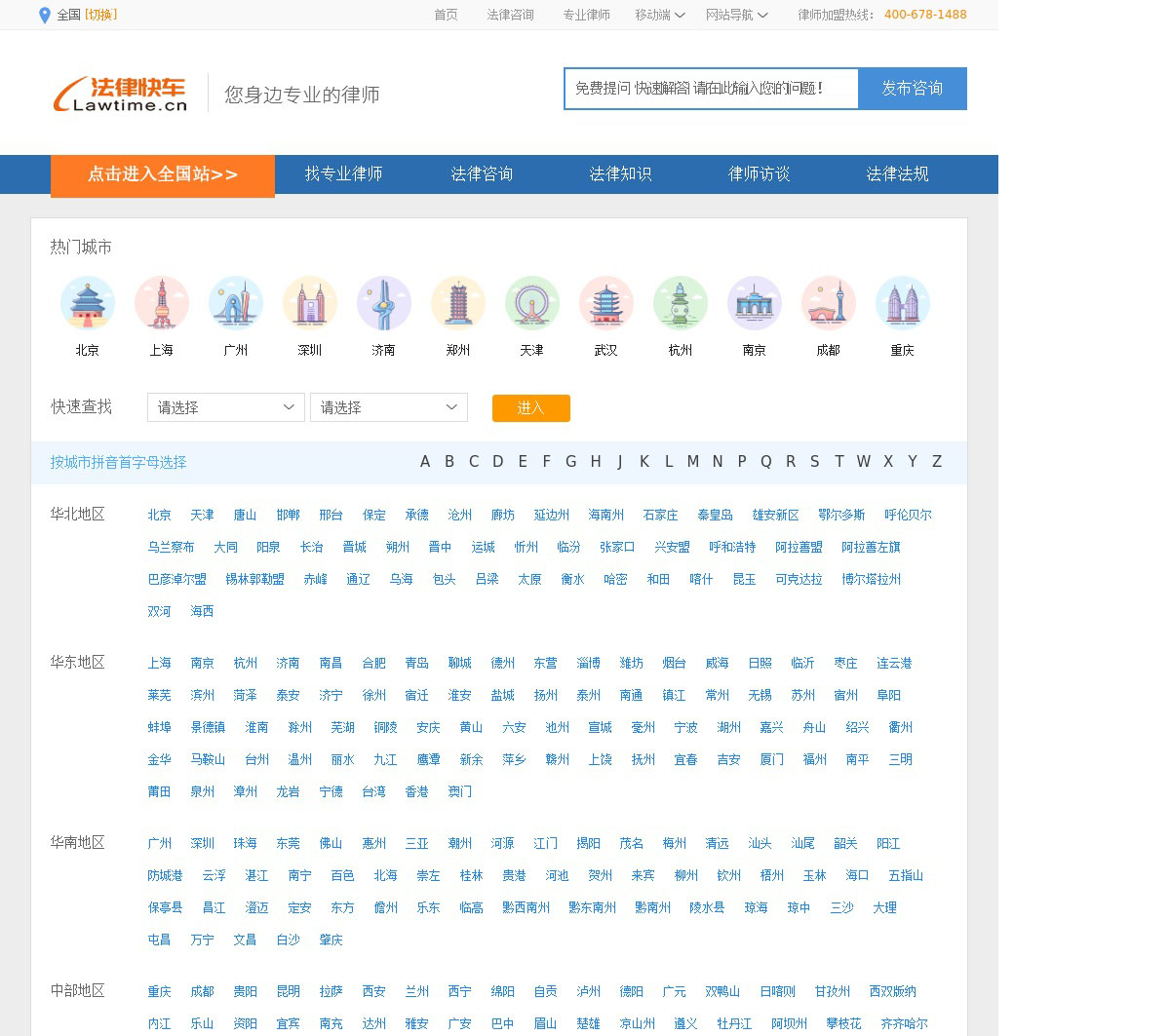Click the question input field in header
This screenshot has height=1036, width=1170.
pos(711,89)
